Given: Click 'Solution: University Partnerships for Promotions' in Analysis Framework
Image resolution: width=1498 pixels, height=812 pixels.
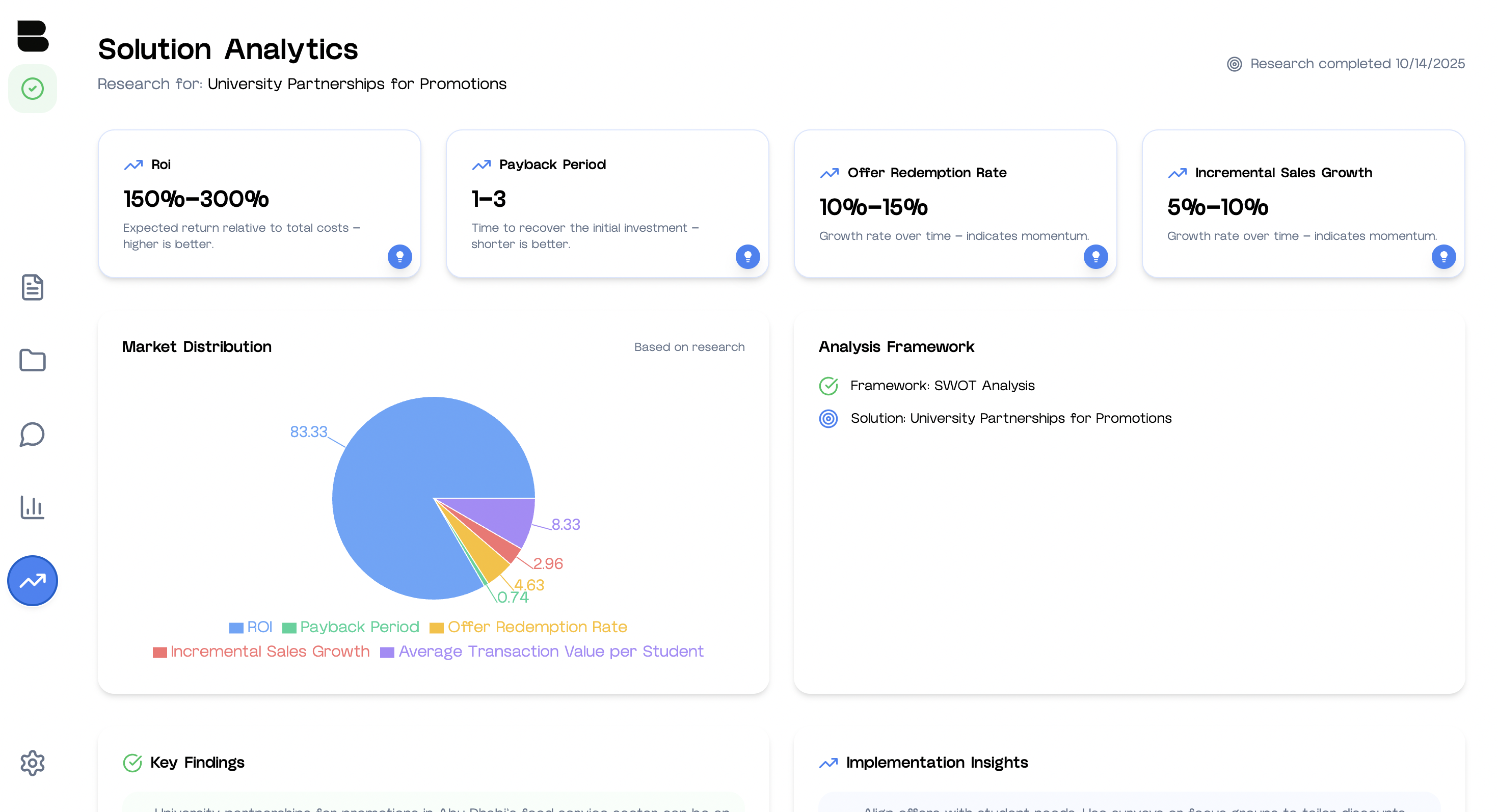Looking at the screenshot, I should [1011, 419].
